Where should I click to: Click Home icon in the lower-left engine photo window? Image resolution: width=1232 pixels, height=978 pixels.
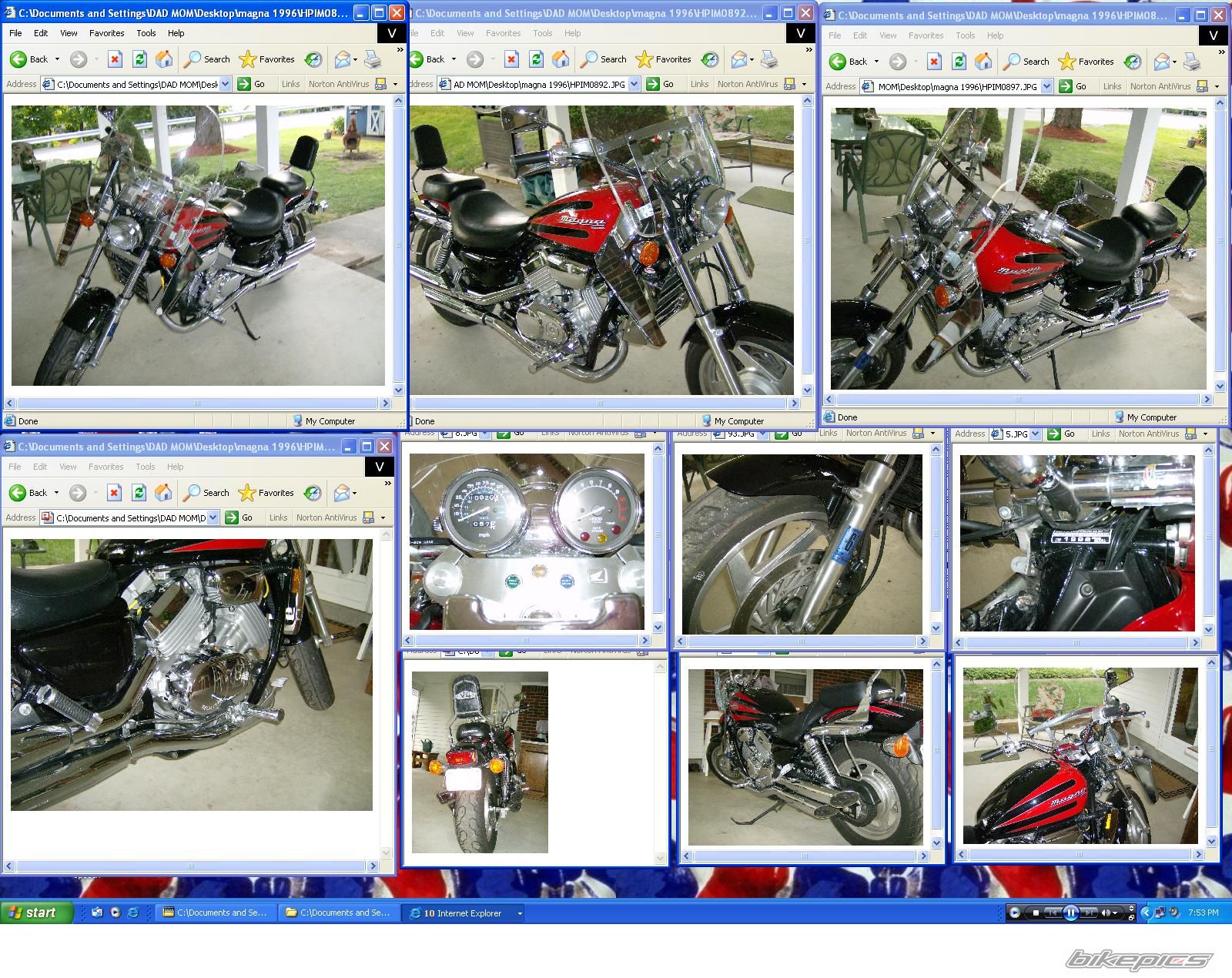pyautogui.click(x=163, y=493)
